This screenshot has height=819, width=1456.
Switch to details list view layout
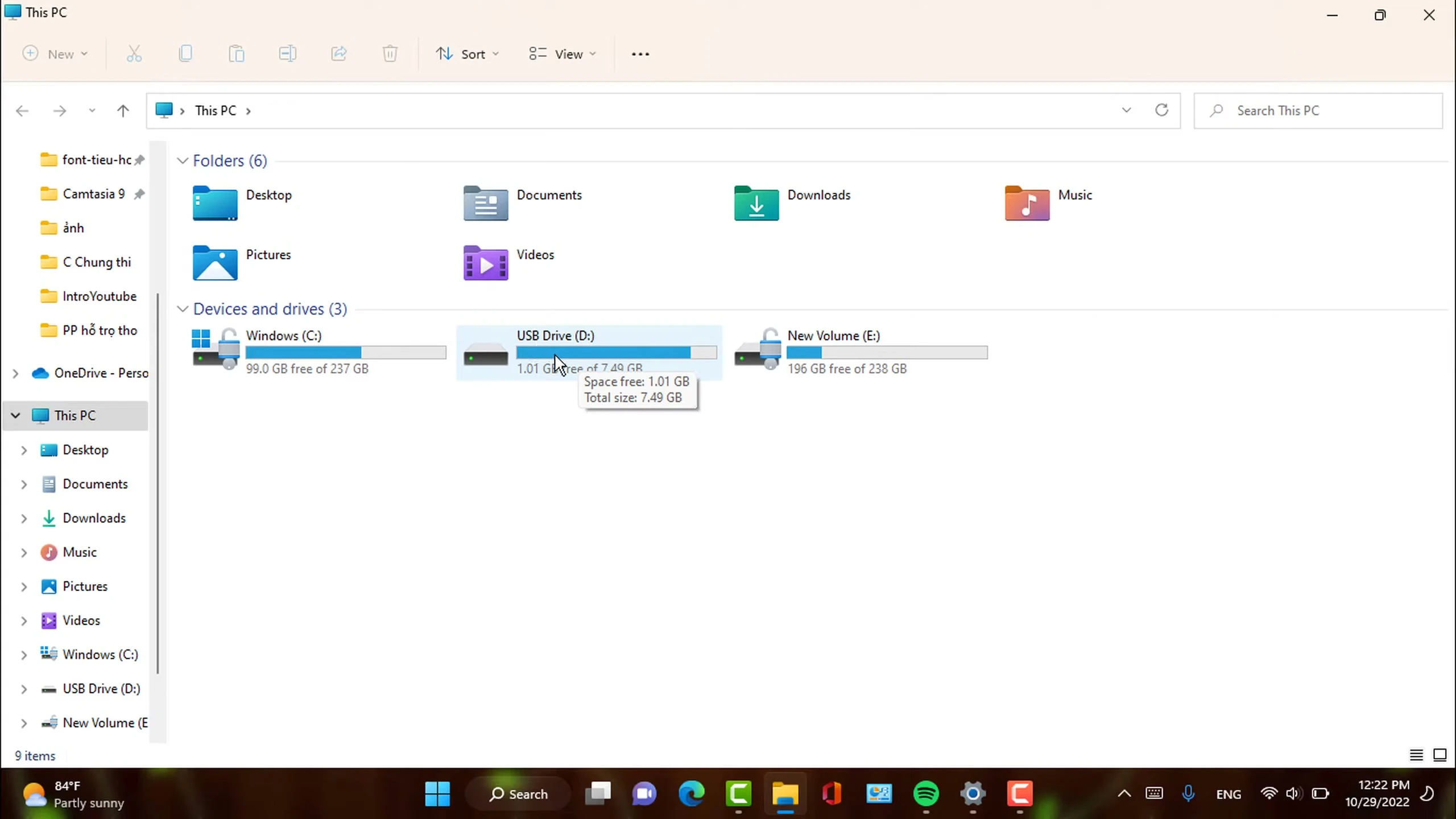[1416, 755]
